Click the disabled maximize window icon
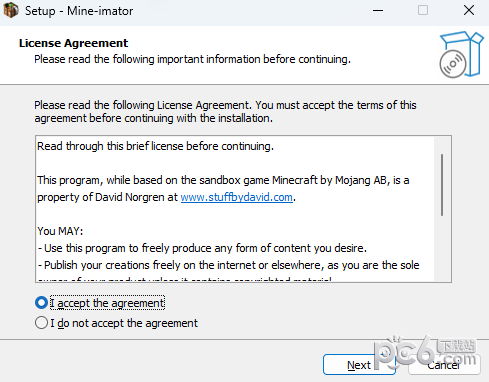 [423, 10]
